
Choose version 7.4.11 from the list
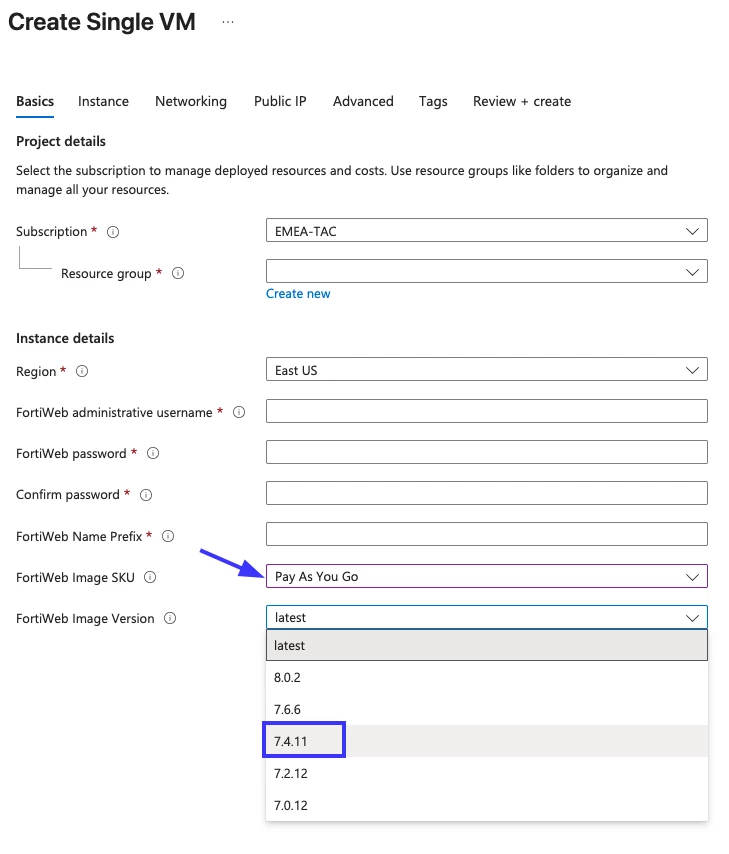(x=487, y=741)
